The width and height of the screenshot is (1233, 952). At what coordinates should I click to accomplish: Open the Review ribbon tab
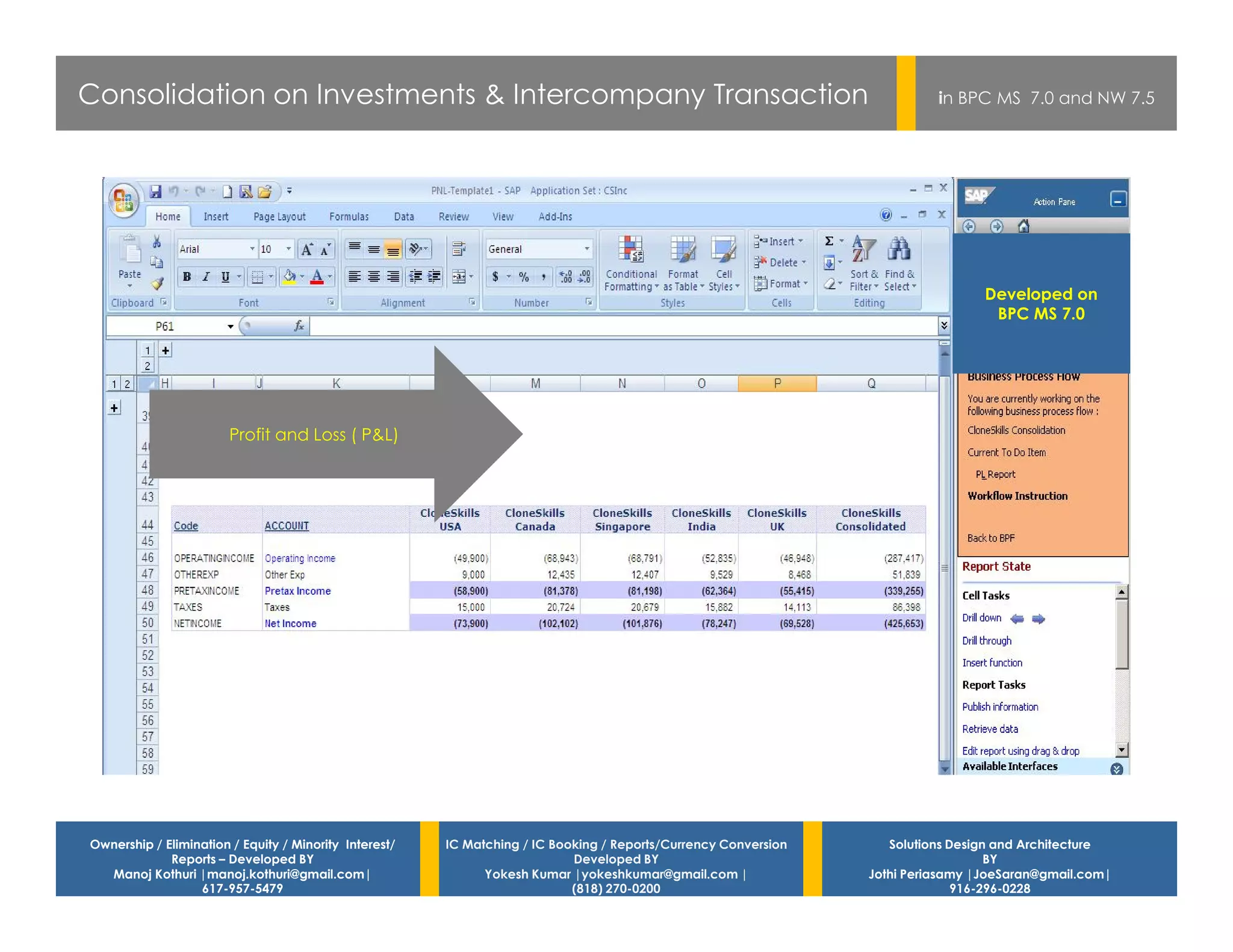click(454, 217)
